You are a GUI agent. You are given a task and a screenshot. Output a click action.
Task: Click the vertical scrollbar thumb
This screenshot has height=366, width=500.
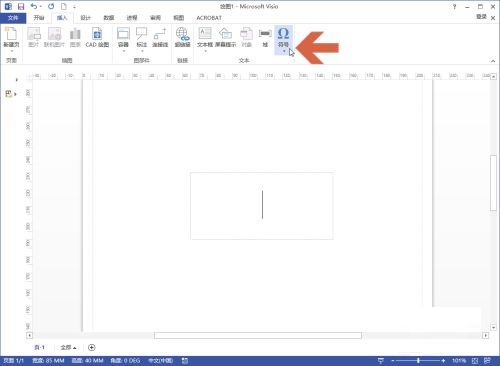[x=493, y=183]
